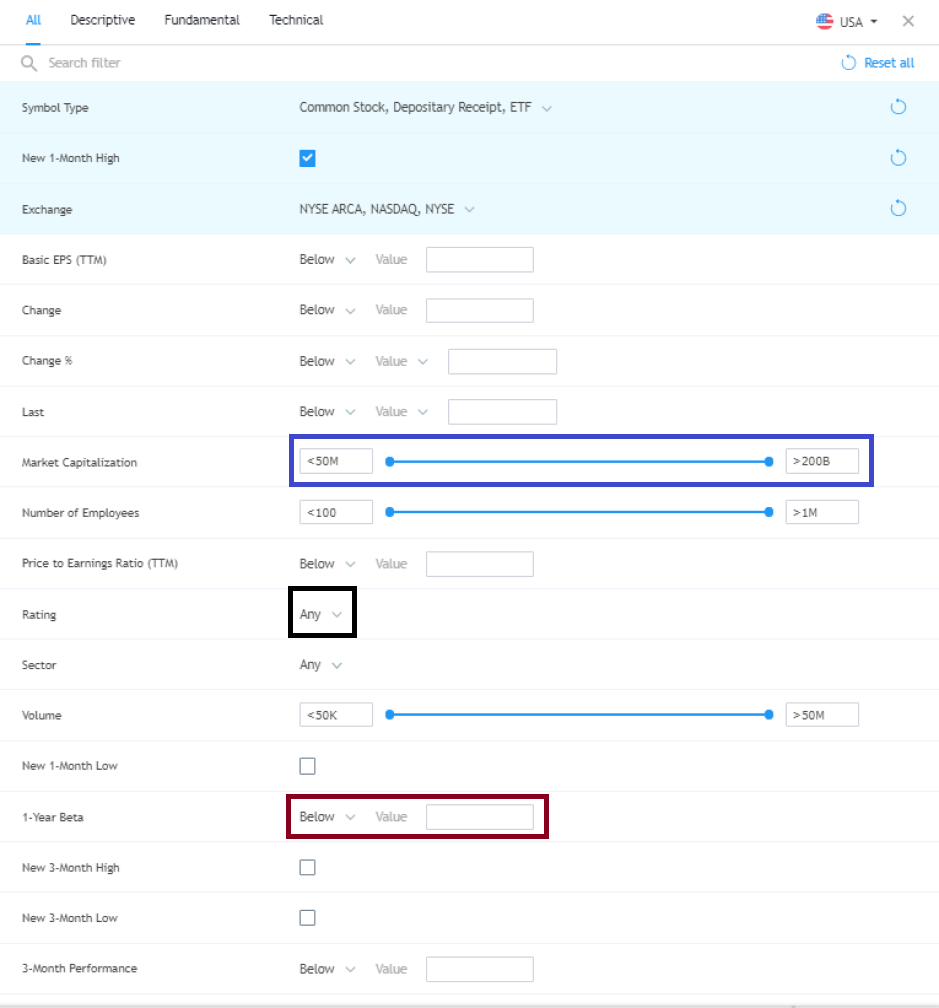Reset the Symbol Type filter
Image resolution: width=939 pixels, height=1008 pixels.
pyautogui.click(x=898, y=107)
